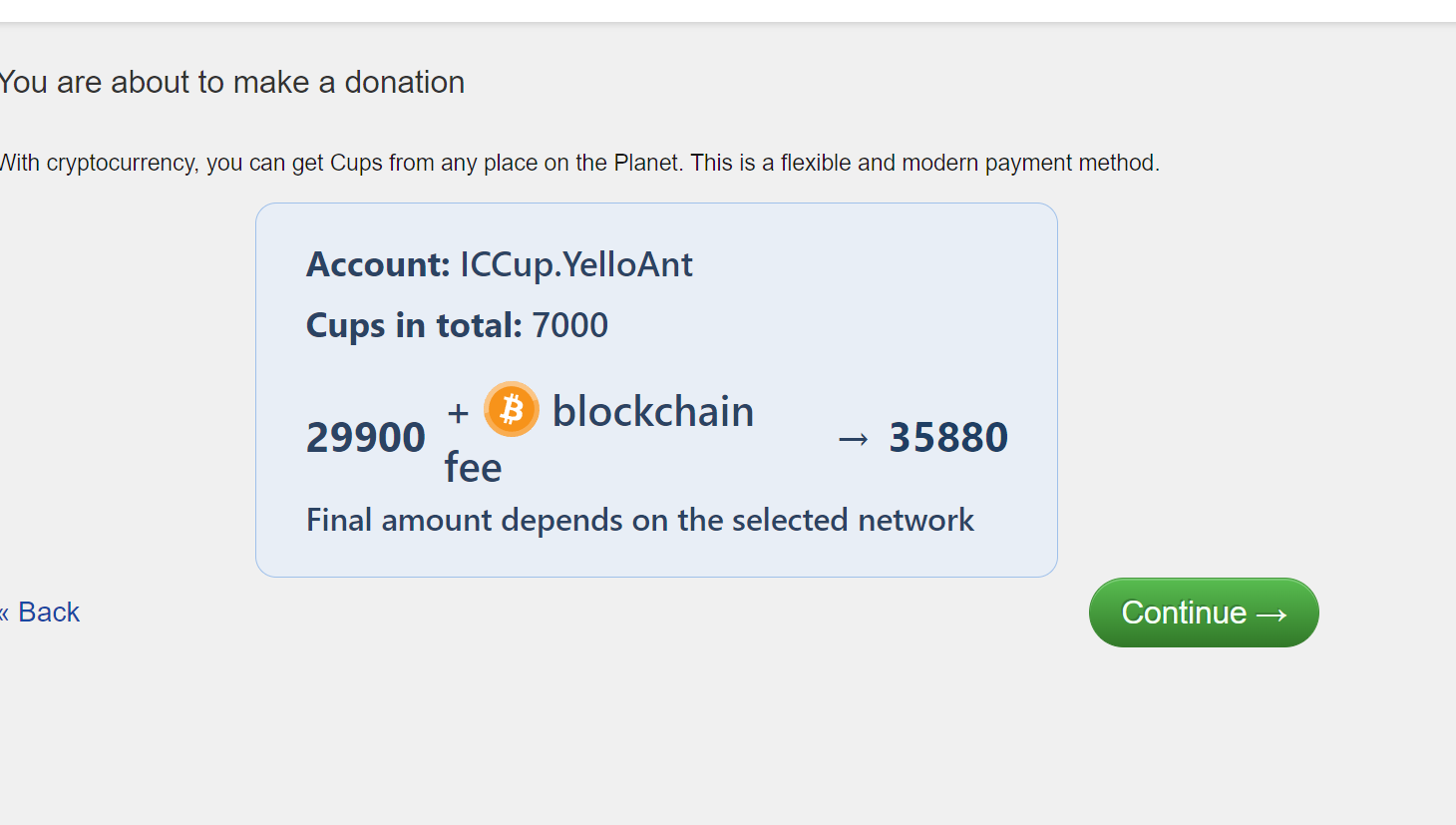This screenshot has width=1456, height=825.
Task: Click the donation heading text
Action: [x=231, y=82]
